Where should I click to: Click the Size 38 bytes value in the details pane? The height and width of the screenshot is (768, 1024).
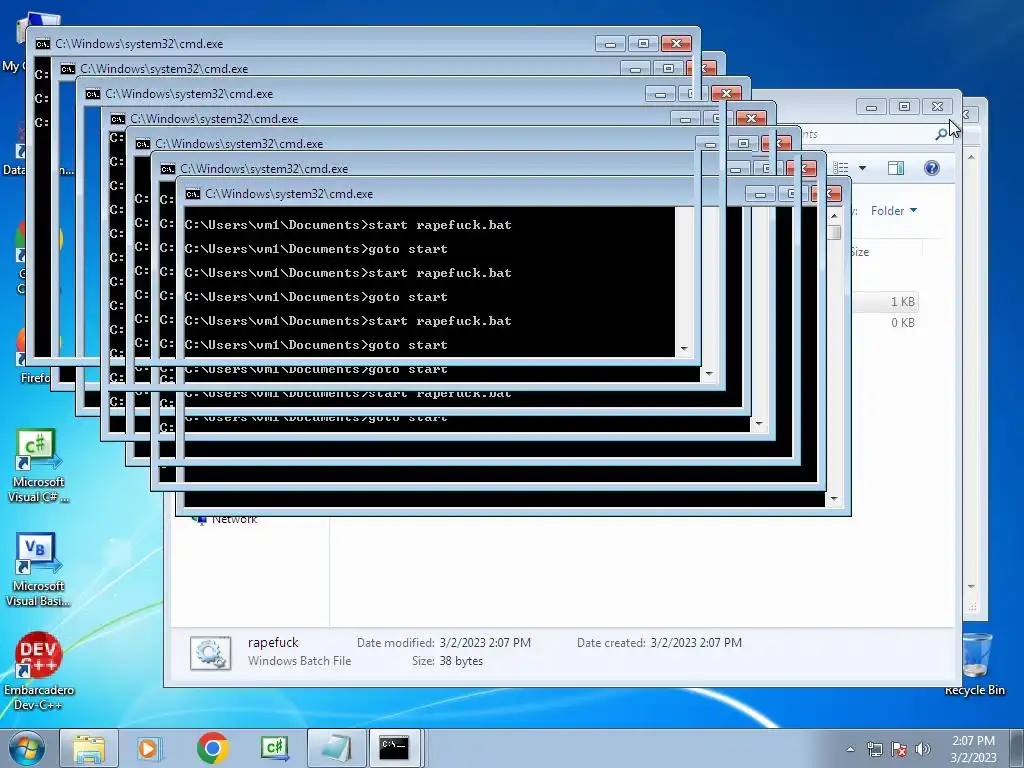coord(461,661)
